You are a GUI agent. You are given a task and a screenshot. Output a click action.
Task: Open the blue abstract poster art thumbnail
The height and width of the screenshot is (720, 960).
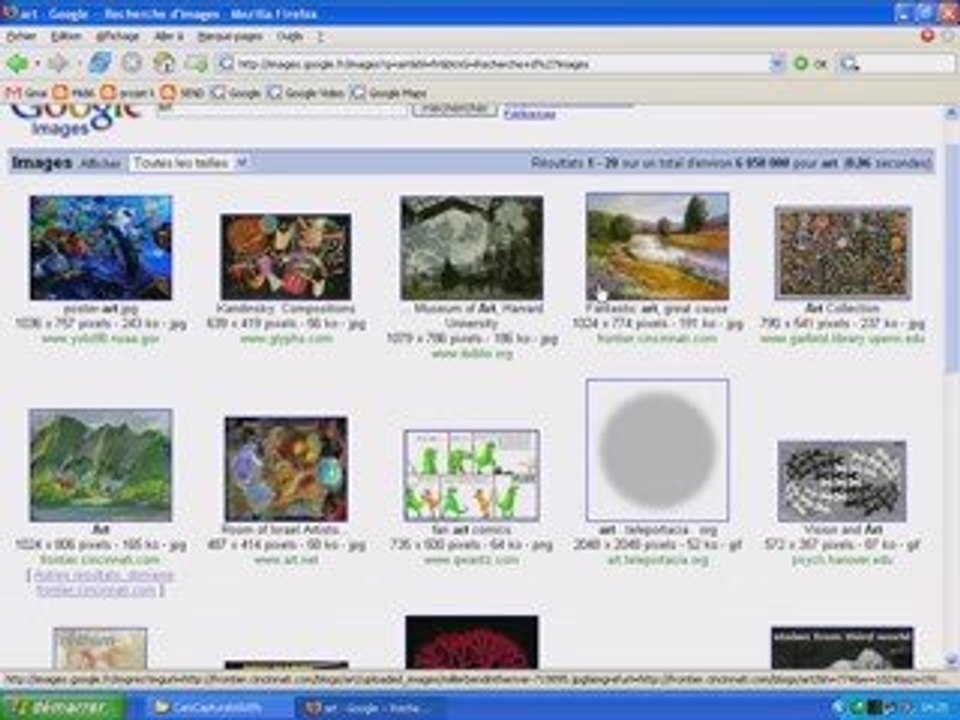pos(101,247)
